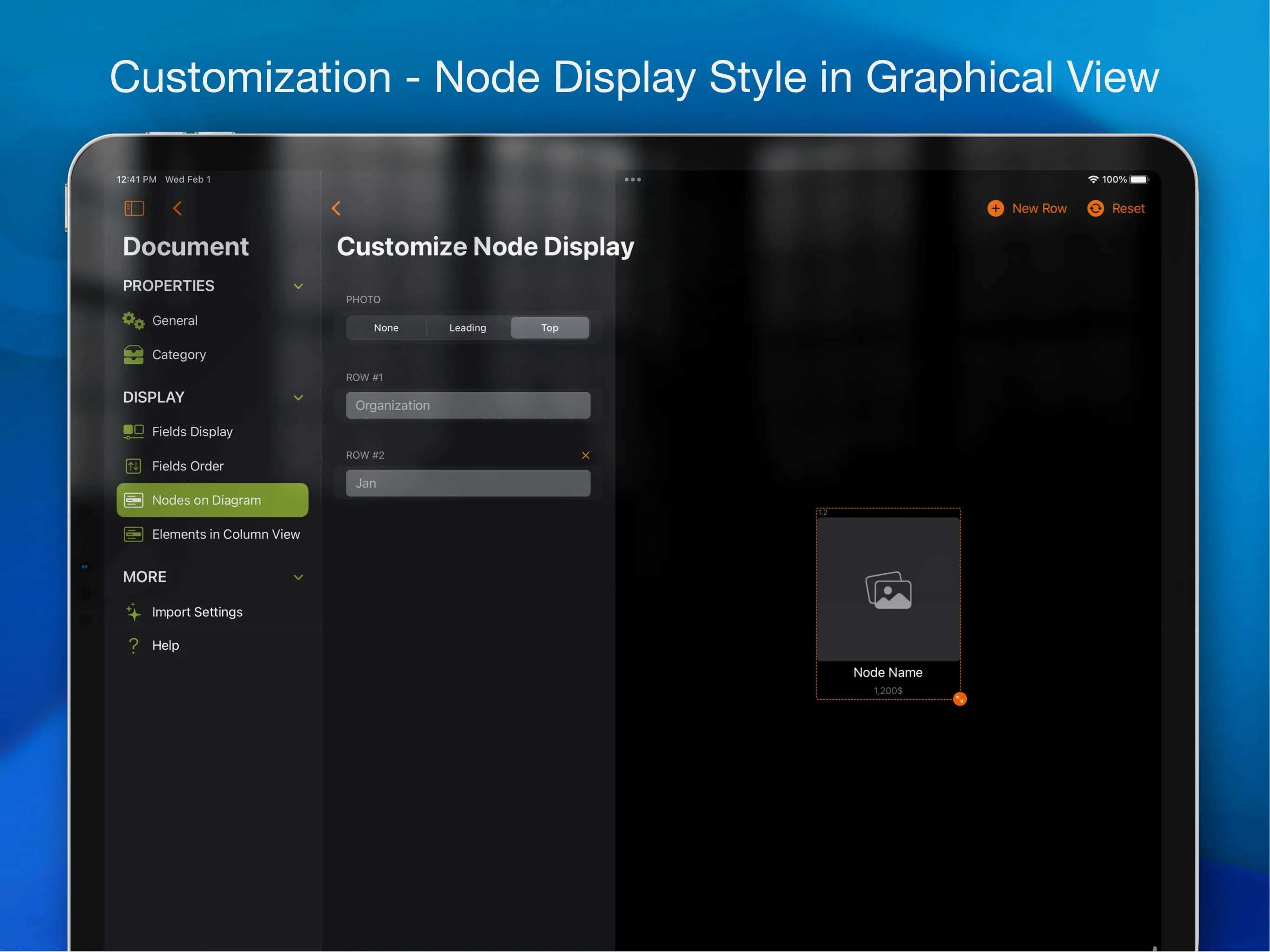Set photo position to Leading
This screenshot has height=952, width=1270.
tap(467, 327)
